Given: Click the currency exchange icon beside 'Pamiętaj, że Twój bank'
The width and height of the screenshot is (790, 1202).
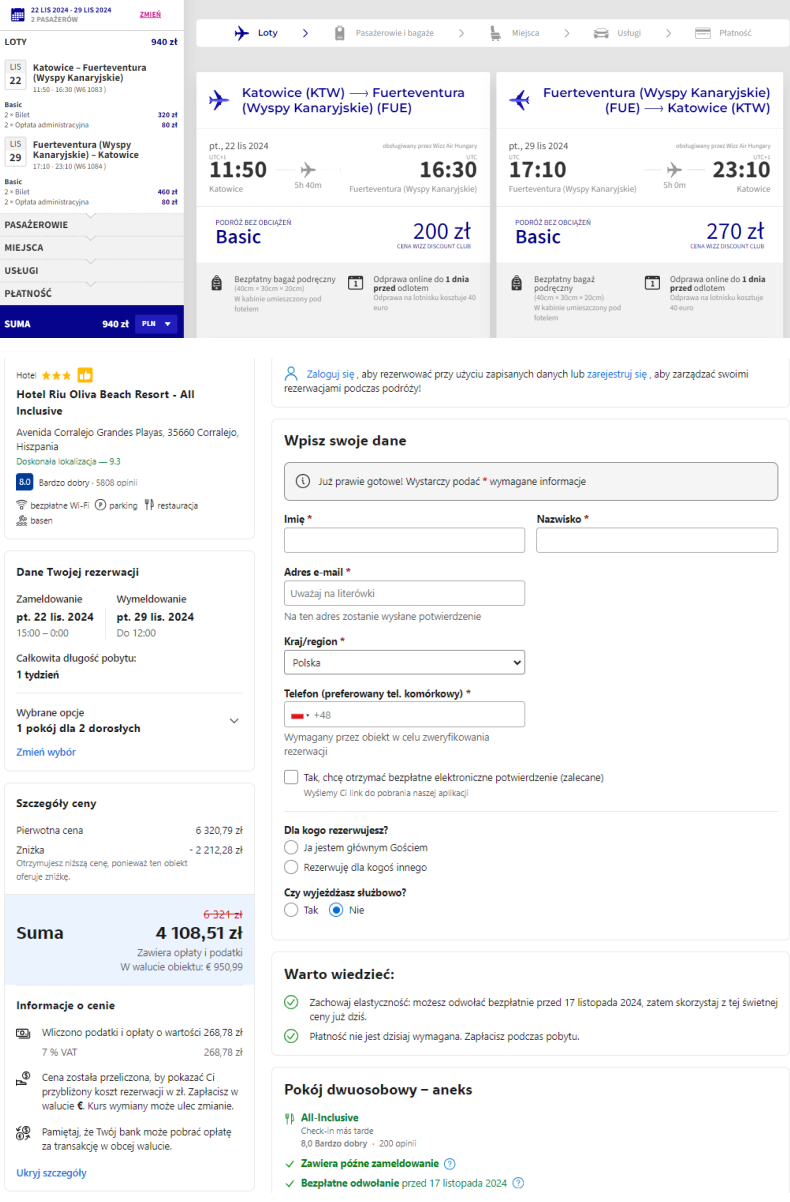Looking at the screenshot, I should (x=23, y=1132).
